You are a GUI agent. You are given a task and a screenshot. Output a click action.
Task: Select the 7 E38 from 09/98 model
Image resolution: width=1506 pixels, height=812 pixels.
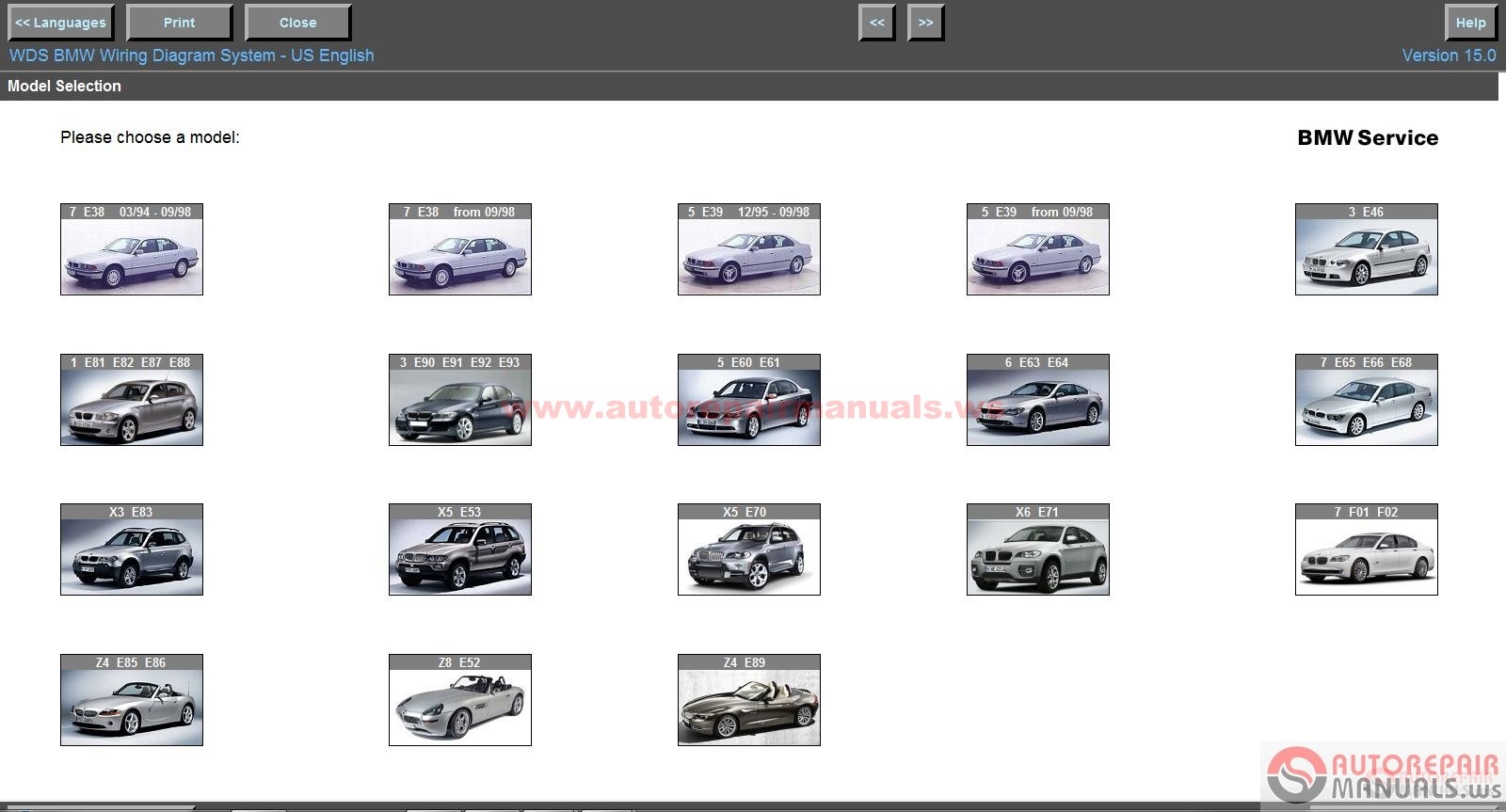pyautogui.click(x=460, y=249)
